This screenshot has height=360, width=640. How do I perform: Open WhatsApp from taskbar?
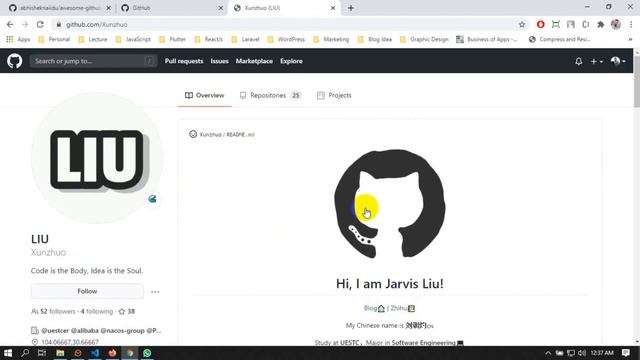coord(147,353)
